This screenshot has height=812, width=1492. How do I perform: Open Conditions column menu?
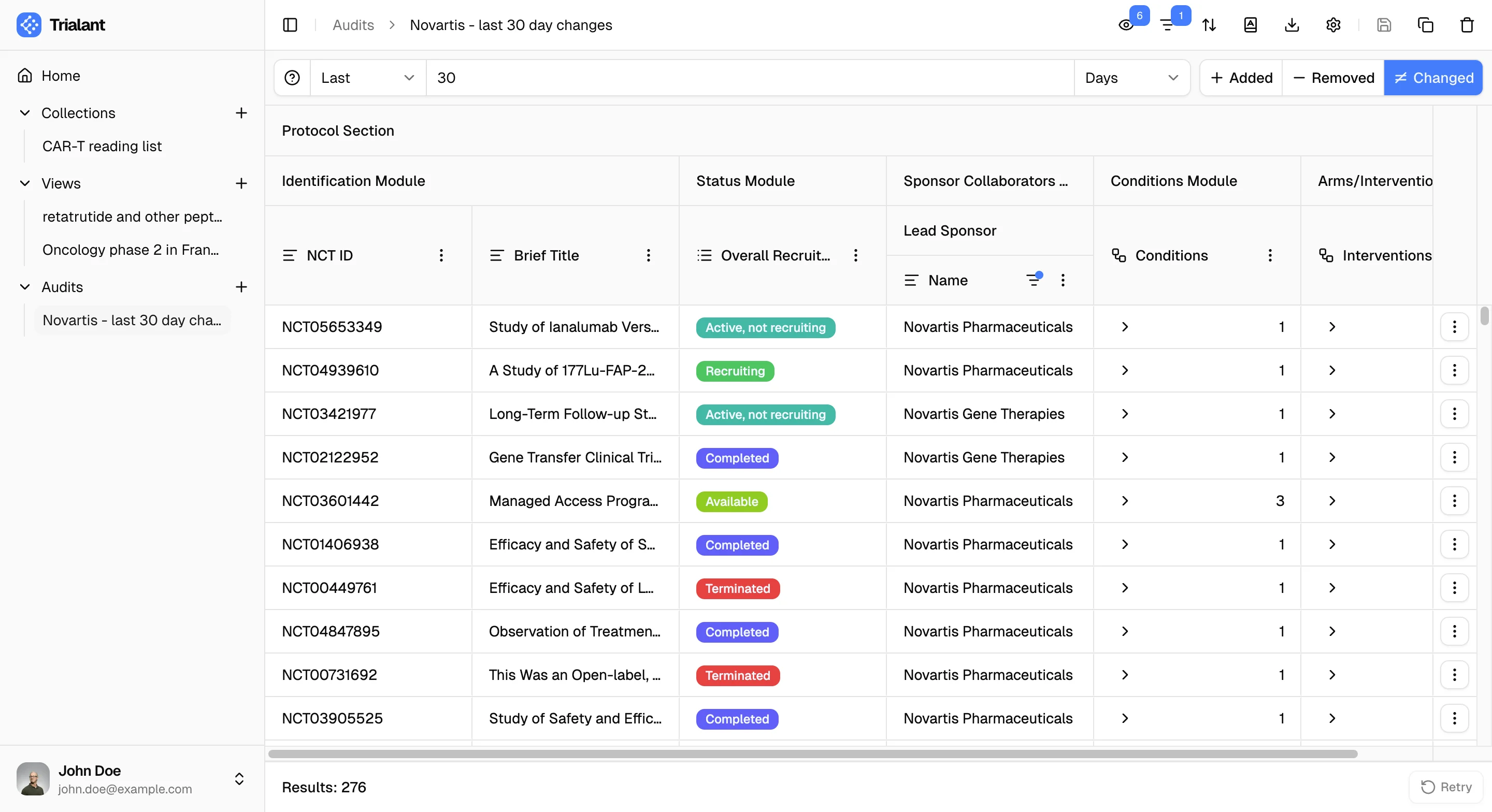click(1270, 255)
